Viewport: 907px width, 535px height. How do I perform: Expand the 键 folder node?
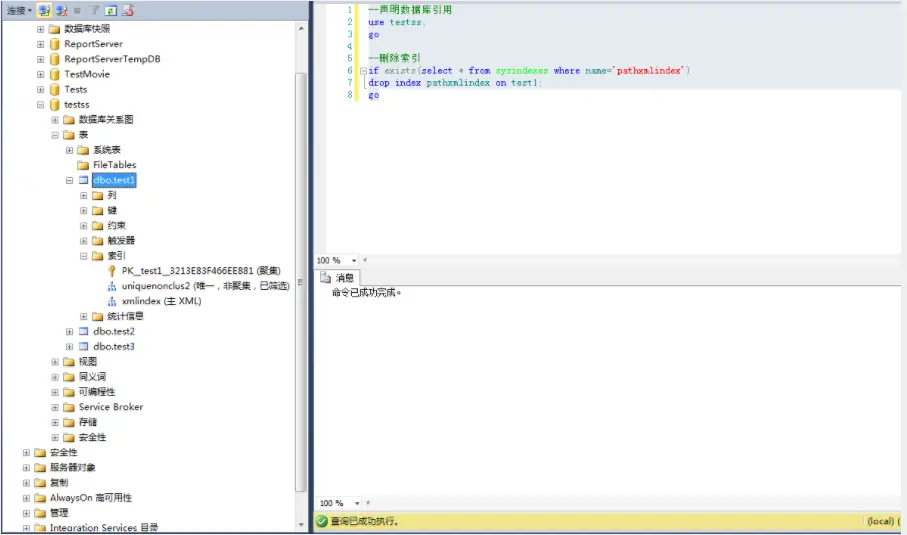point(83,211)
